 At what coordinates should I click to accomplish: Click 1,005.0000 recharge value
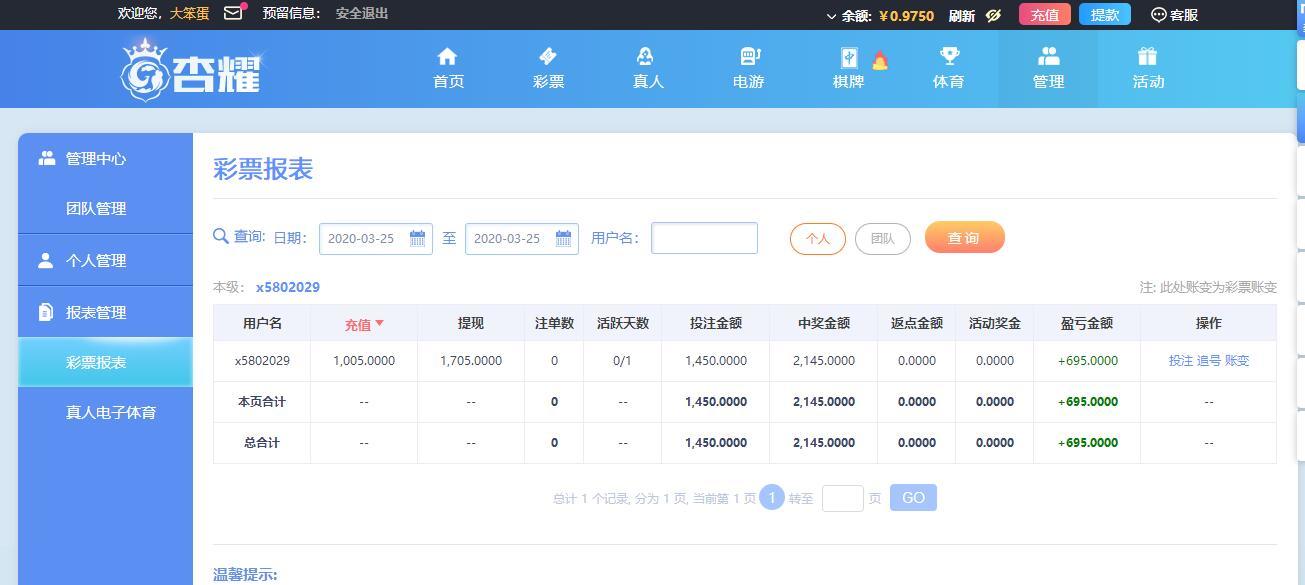(364, 361)
